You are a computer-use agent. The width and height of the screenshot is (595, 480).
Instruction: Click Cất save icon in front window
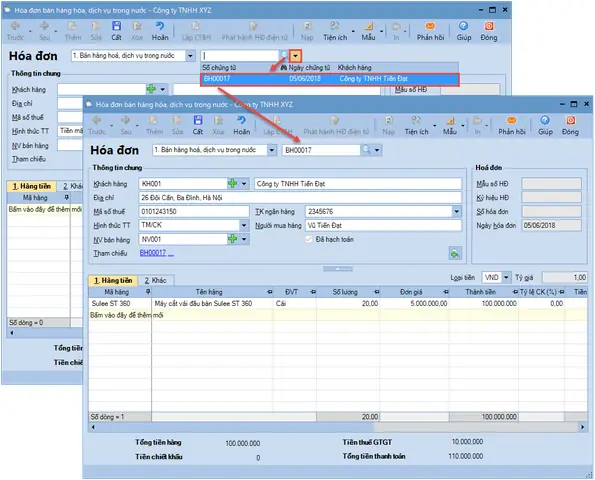pos(198,121)
